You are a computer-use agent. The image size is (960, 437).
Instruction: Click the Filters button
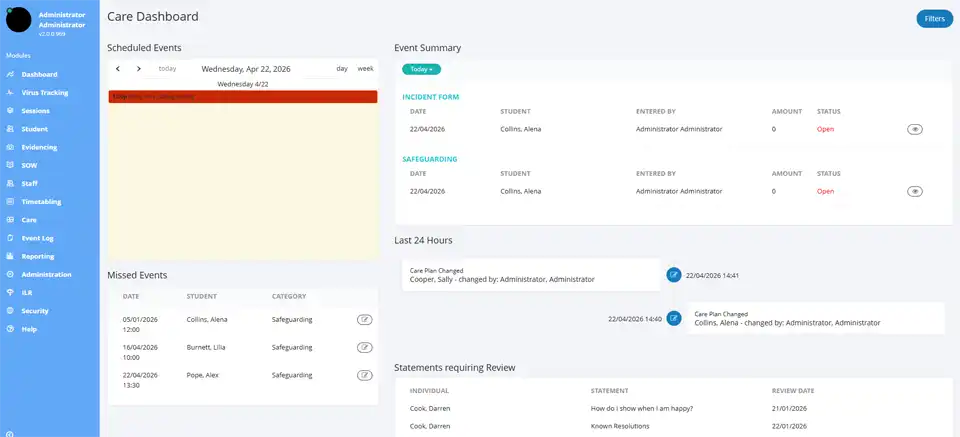[x=935, y=19]
